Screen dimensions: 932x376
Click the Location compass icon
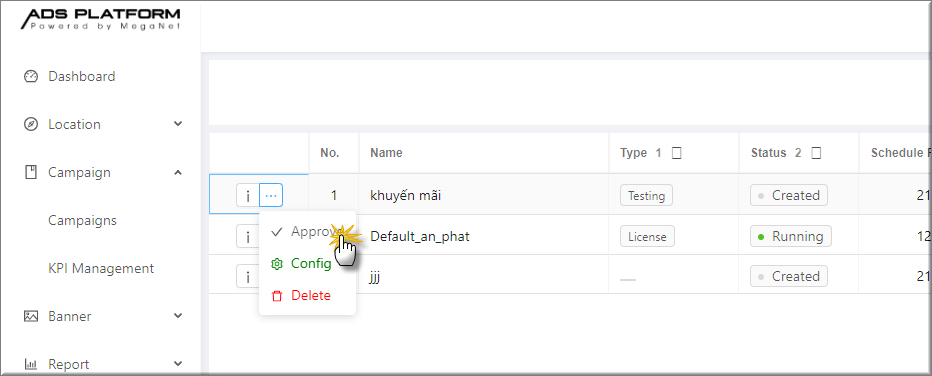click(x=30, y=125)
